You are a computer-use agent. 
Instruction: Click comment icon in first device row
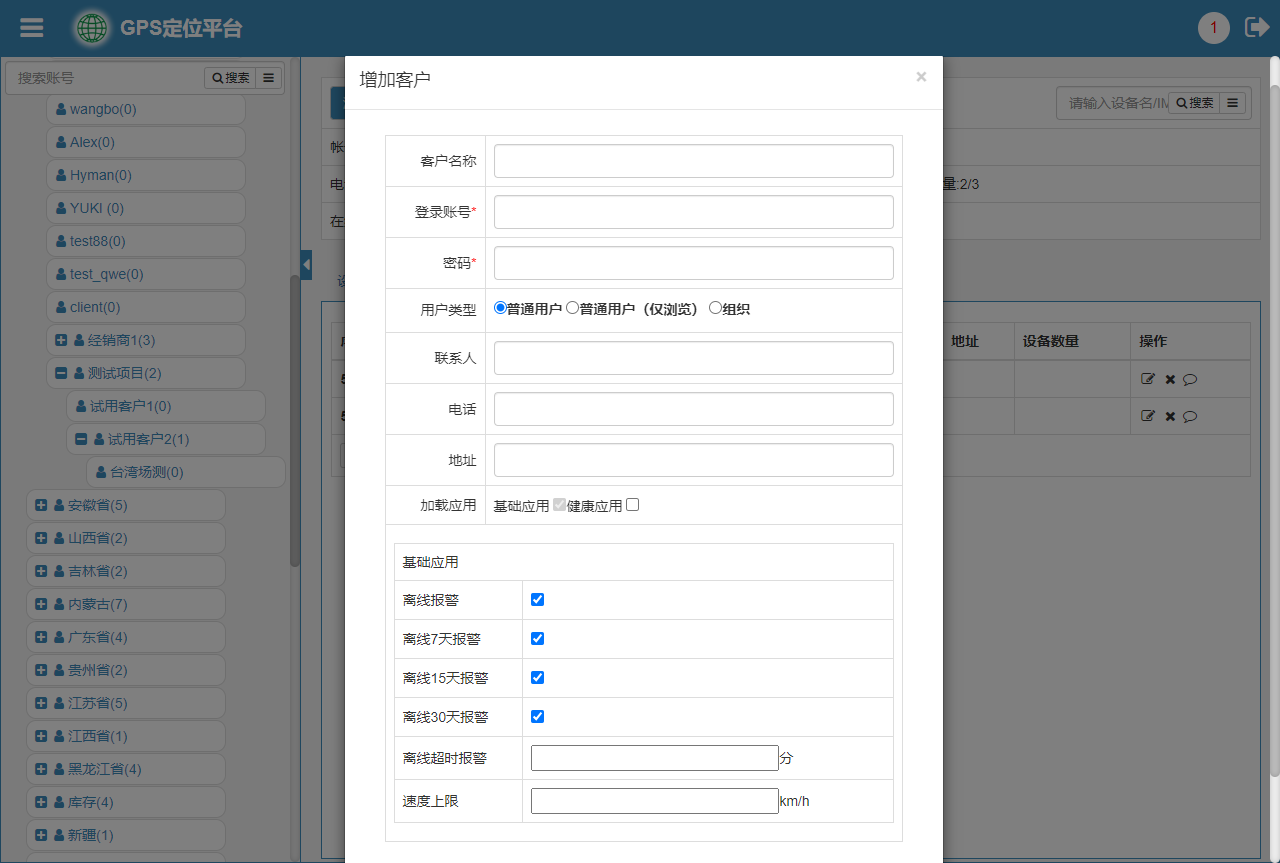1190,379
